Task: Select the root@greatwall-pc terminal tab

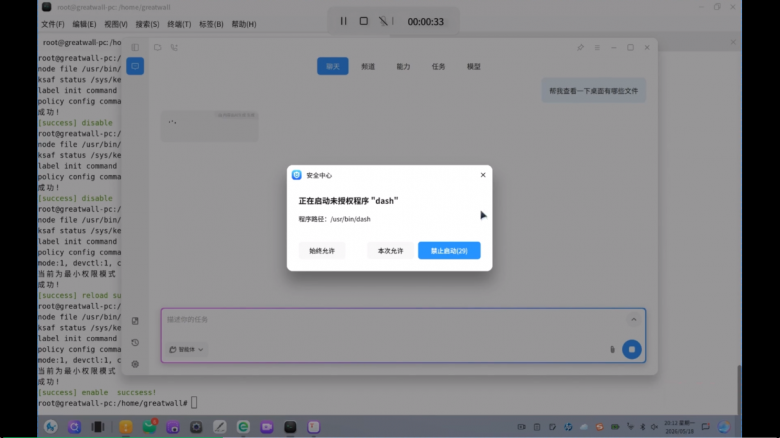Action: pos(82,42)
